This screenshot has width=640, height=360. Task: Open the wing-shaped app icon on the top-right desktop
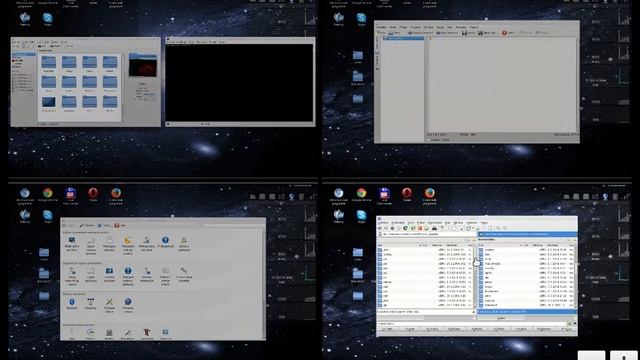(338, 18)
